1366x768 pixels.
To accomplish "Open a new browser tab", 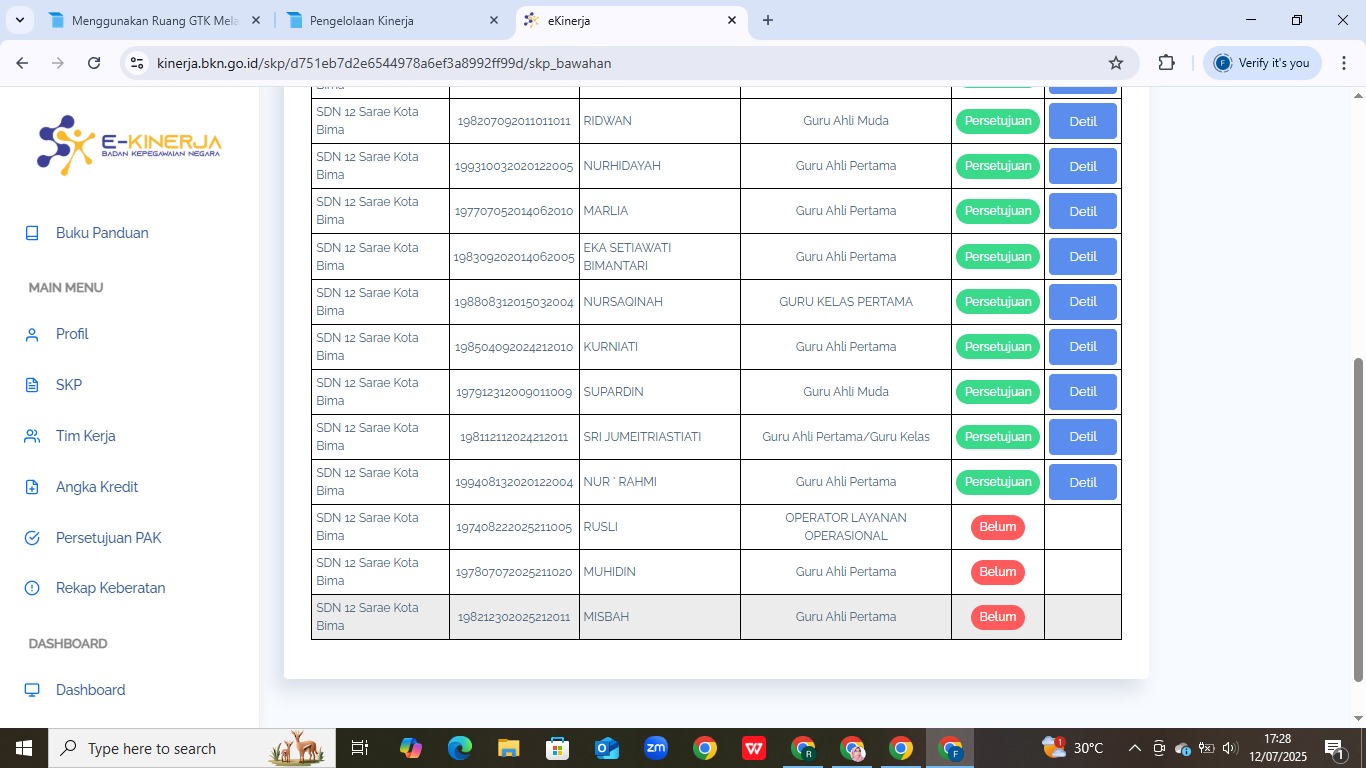I will point(768,20).
